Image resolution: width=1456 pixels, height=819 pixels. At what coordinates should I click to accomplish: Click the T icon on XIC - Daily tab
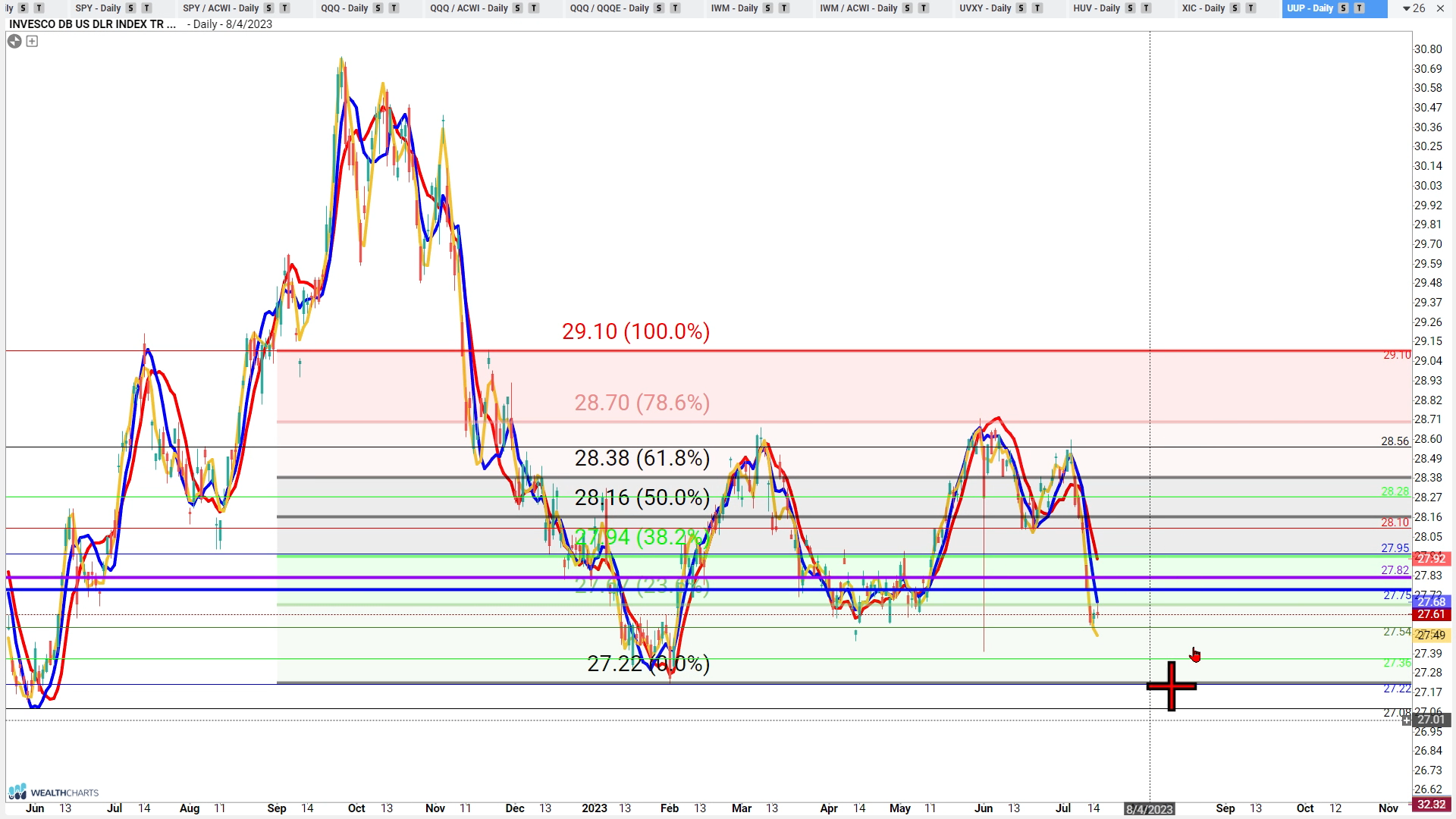(1251, 8)
